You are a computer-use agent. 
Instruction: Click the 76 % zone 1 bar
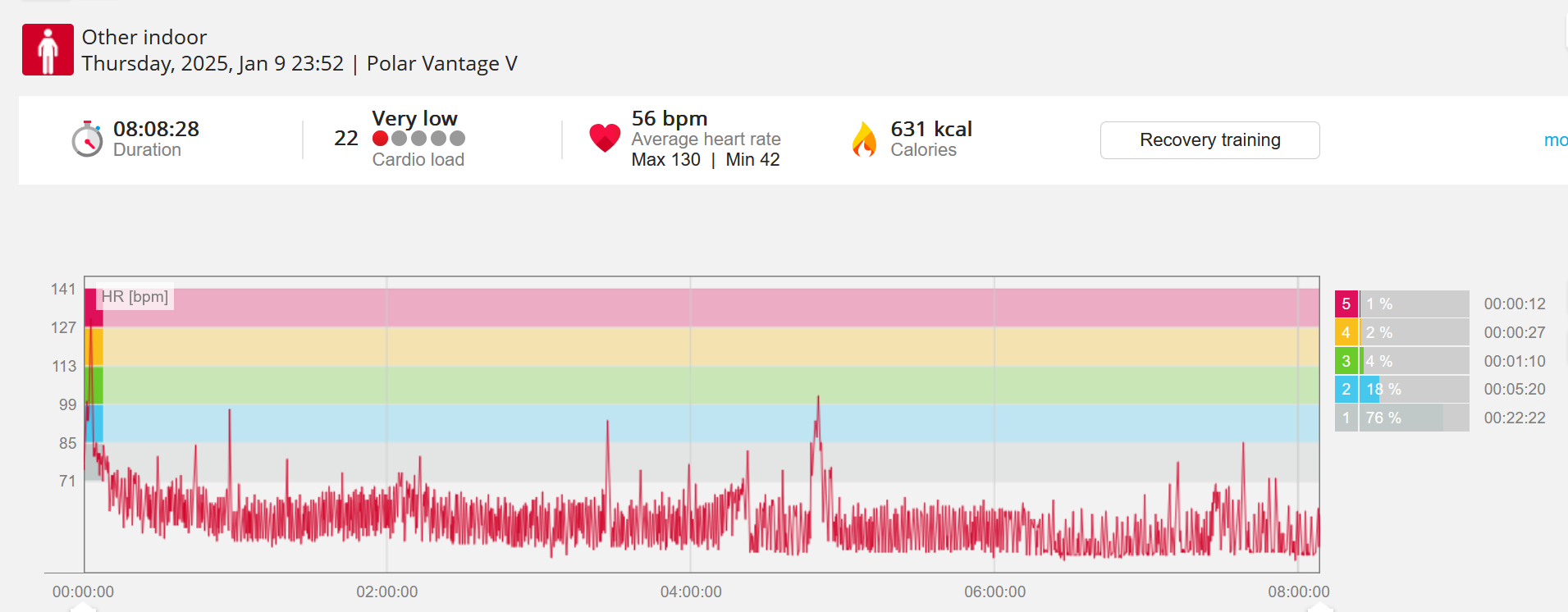[x=1415, y=418]
